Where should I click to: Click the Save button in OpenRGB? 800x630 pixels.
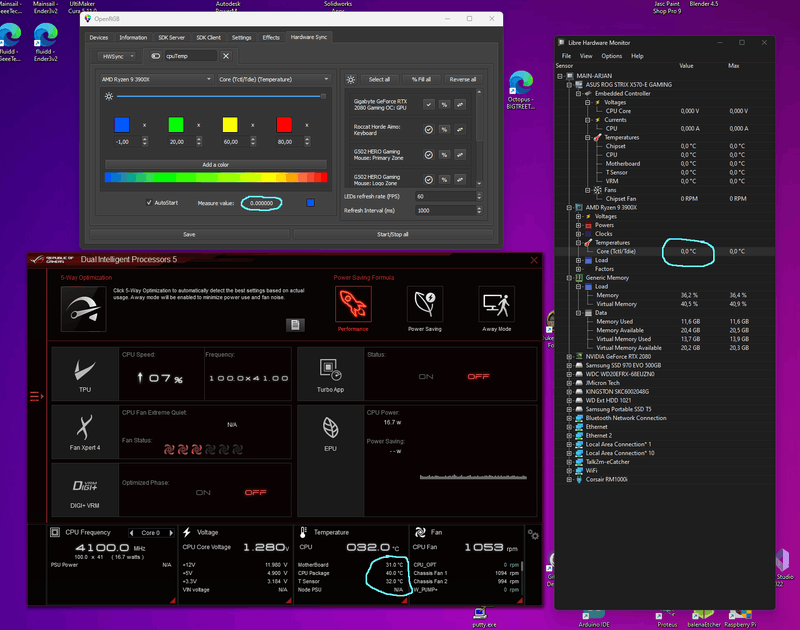coord(189,235)
